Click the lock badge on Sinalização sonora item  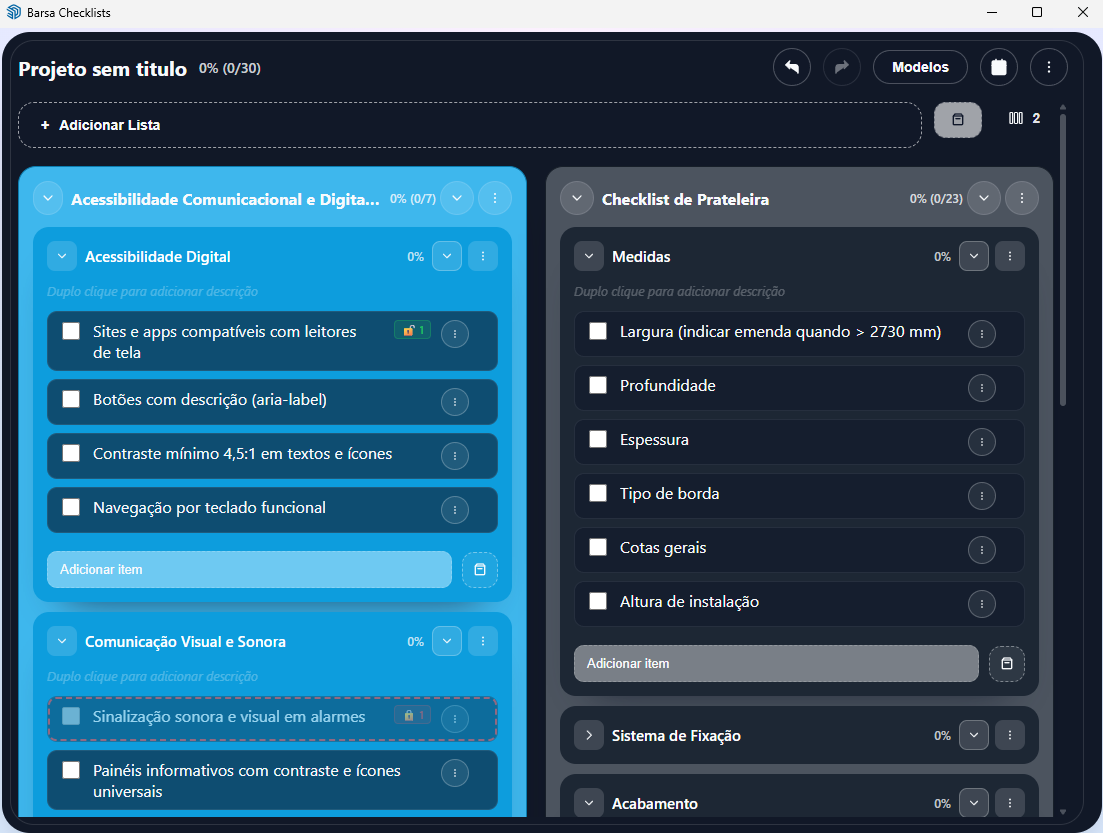411,715
